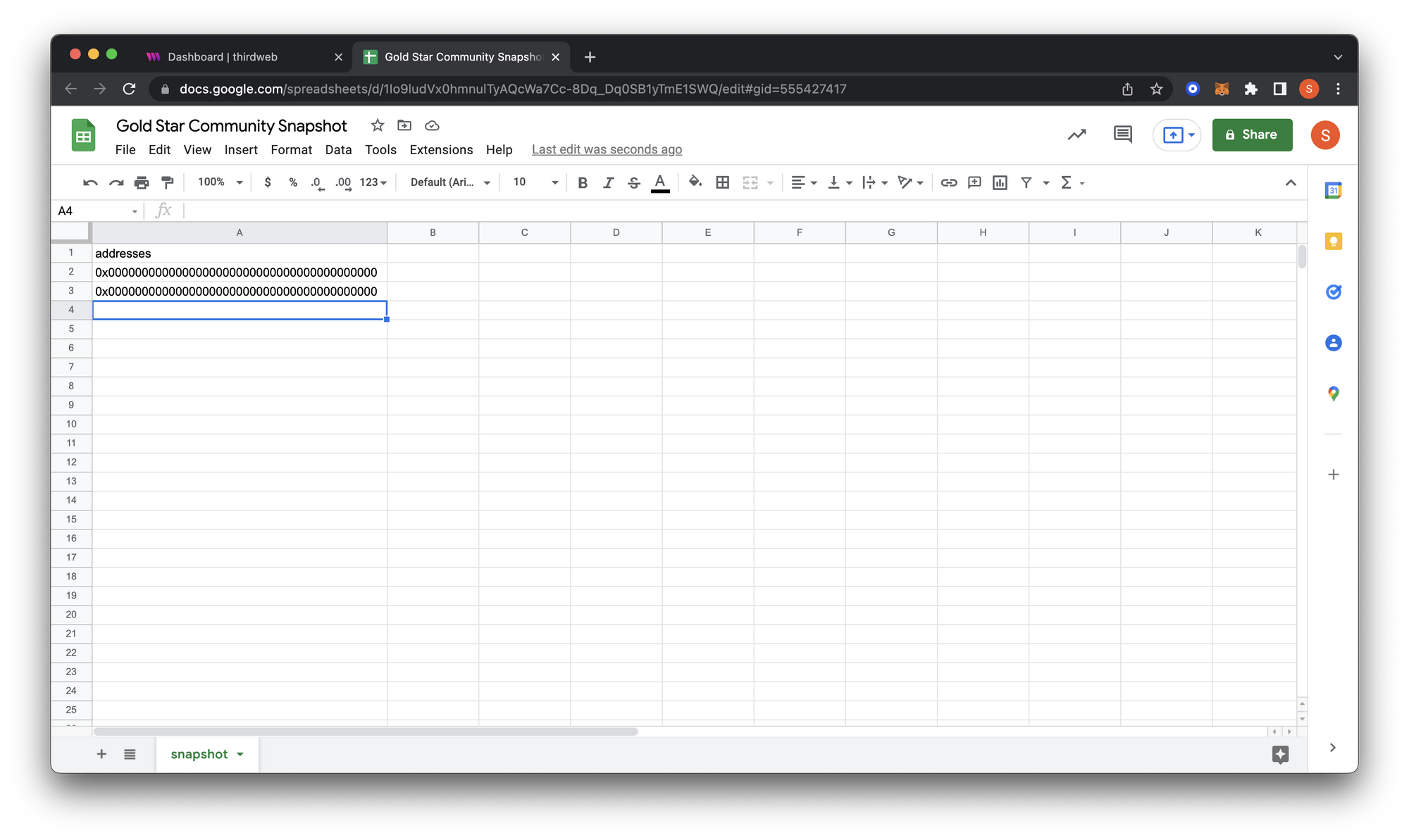1409x840 pixels.
Task: Toggle bold formatting
Action: coord(583,182)
